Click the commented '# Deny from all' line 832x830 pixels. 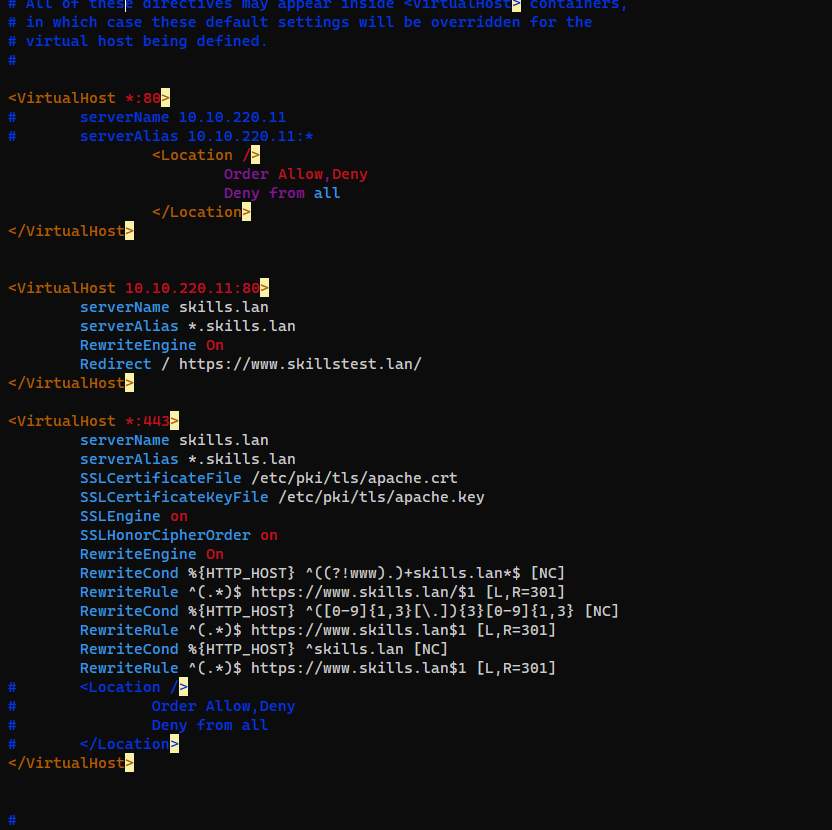[x=138, y=725]
